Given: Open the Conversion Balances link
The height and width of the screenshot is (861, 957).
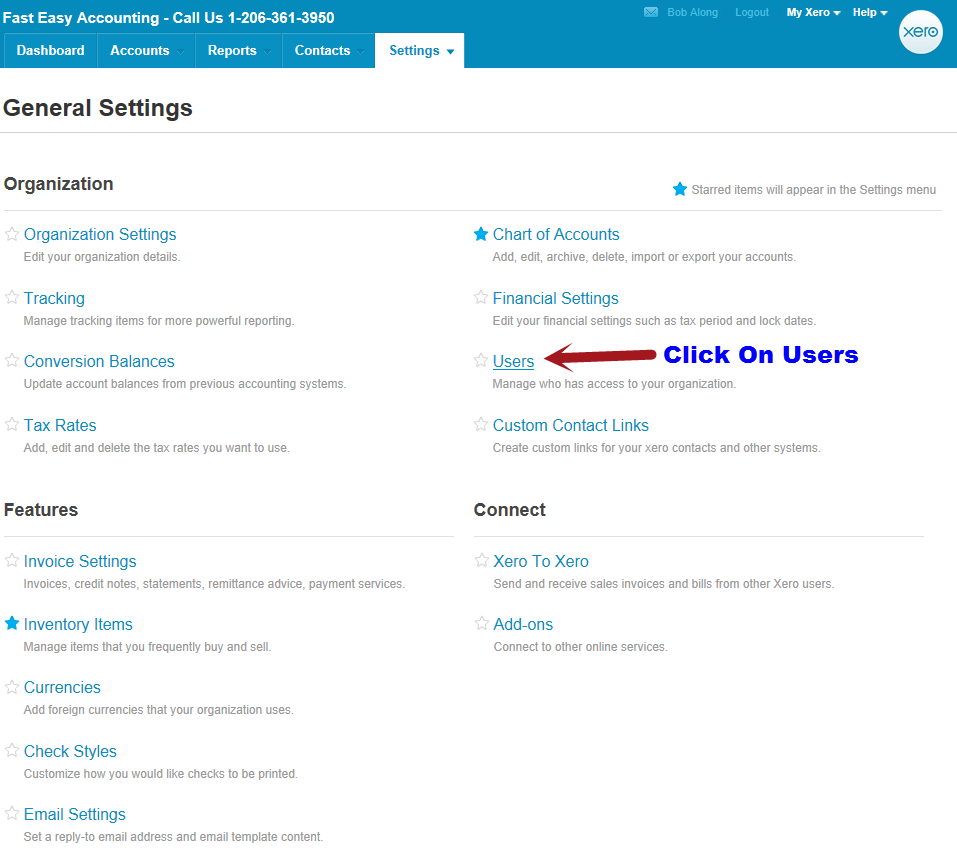Looking at the screenshot, I should (x=99, y=361).
